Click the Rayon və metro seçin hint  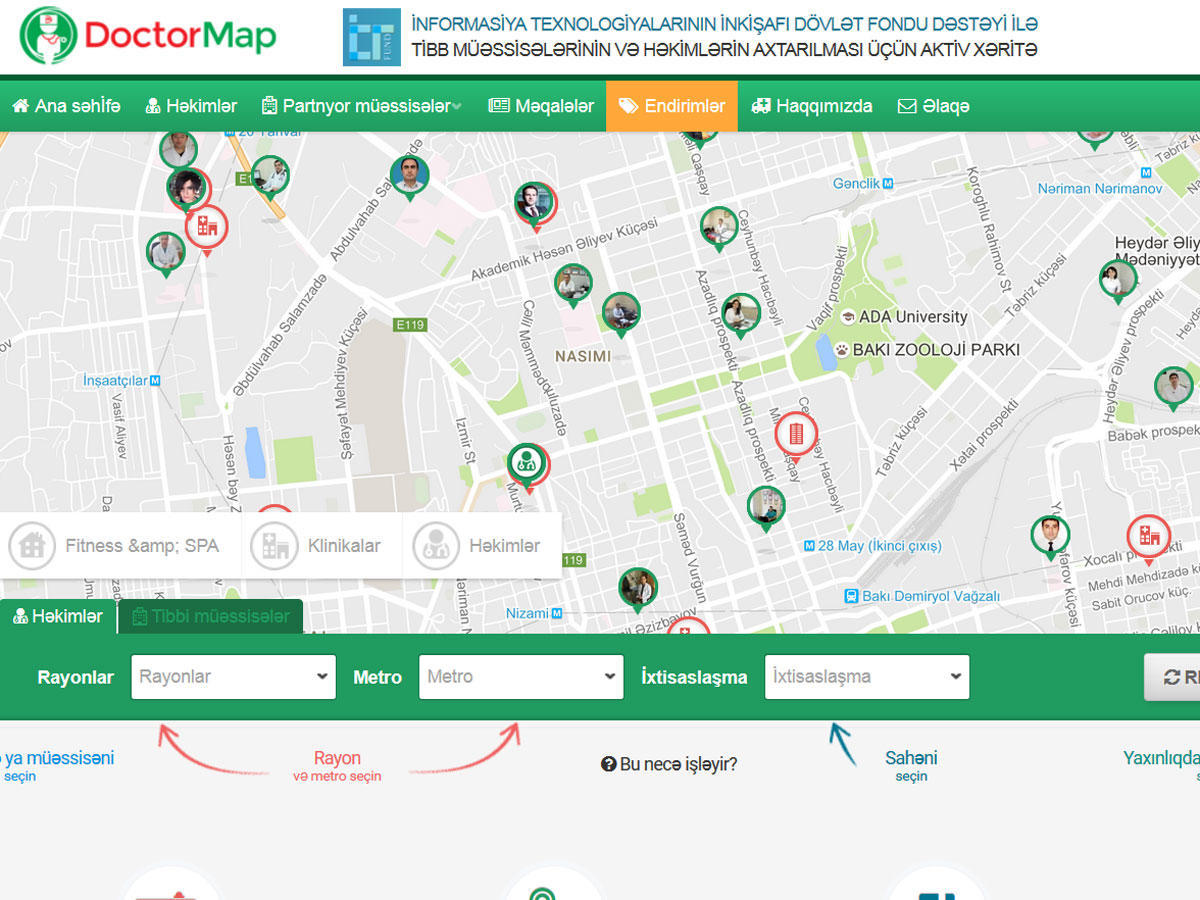(x=337, y=766)
